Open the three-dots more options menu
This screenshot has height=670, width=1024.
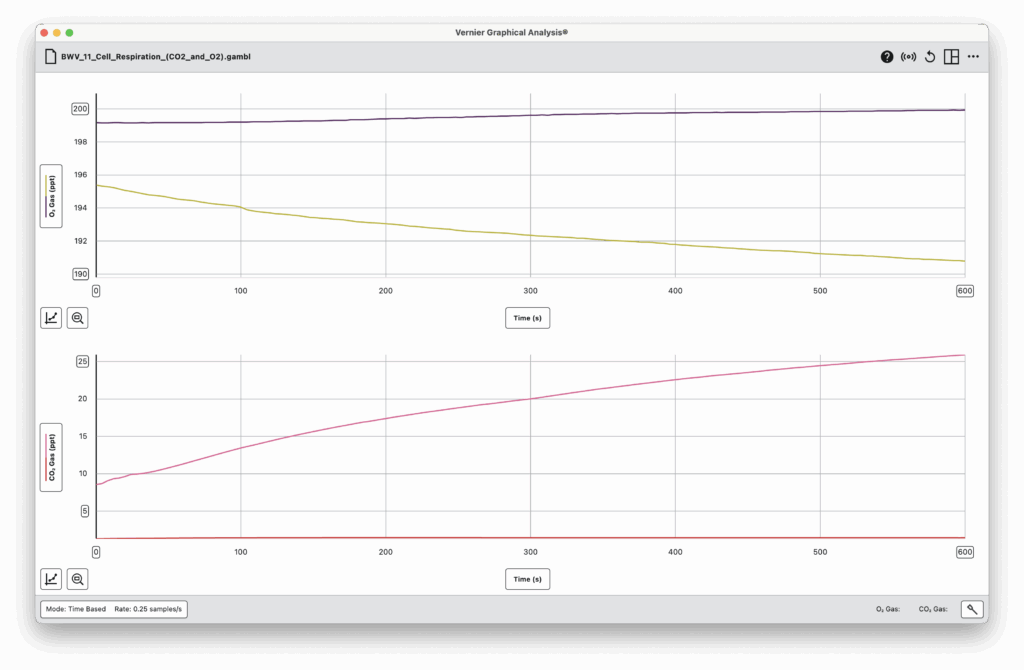click(x=973, y=57)
